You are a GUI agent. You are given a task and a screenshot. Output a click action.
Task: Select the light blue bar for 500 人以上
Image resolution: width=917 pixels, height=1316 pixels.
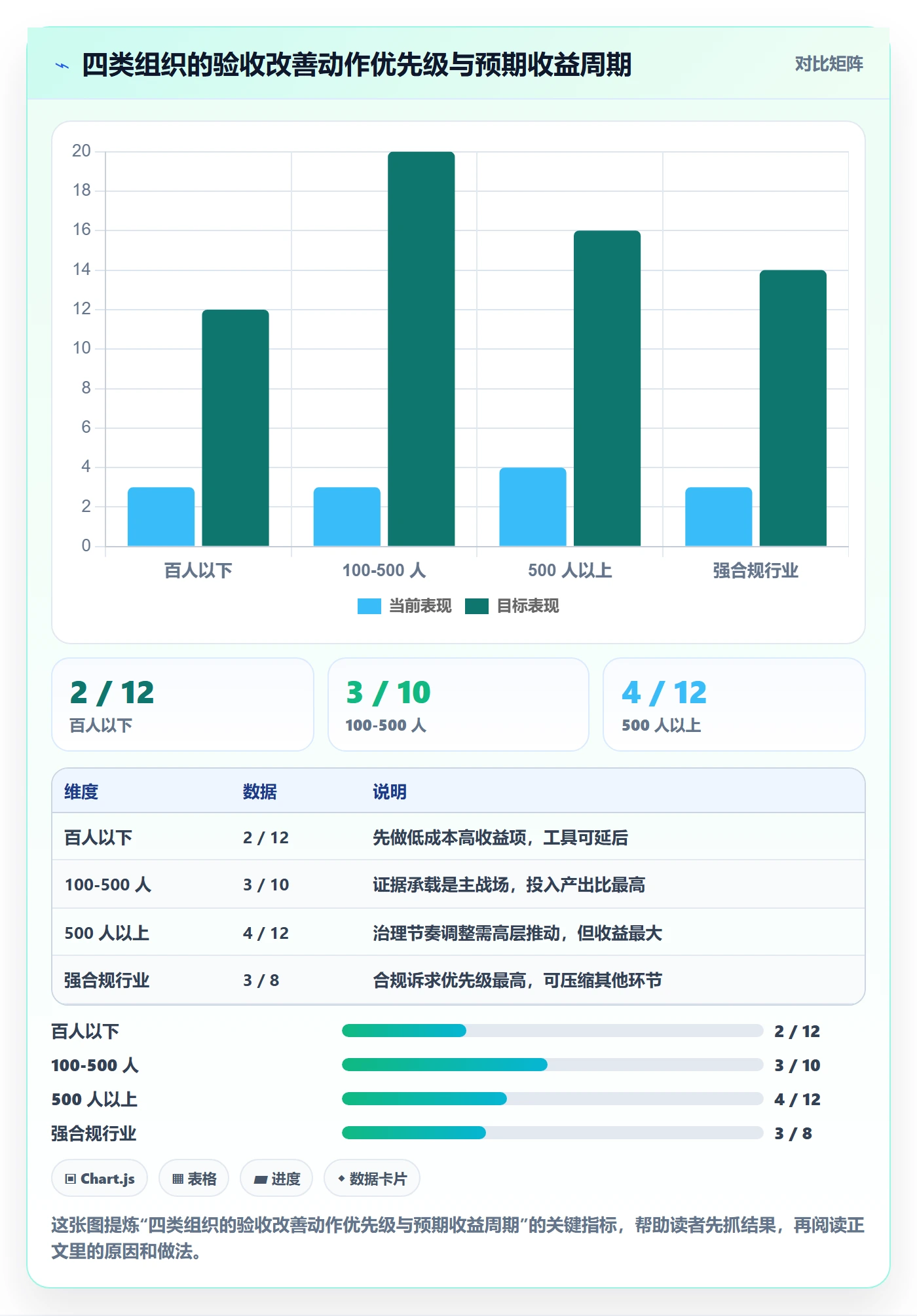point(533,507)
